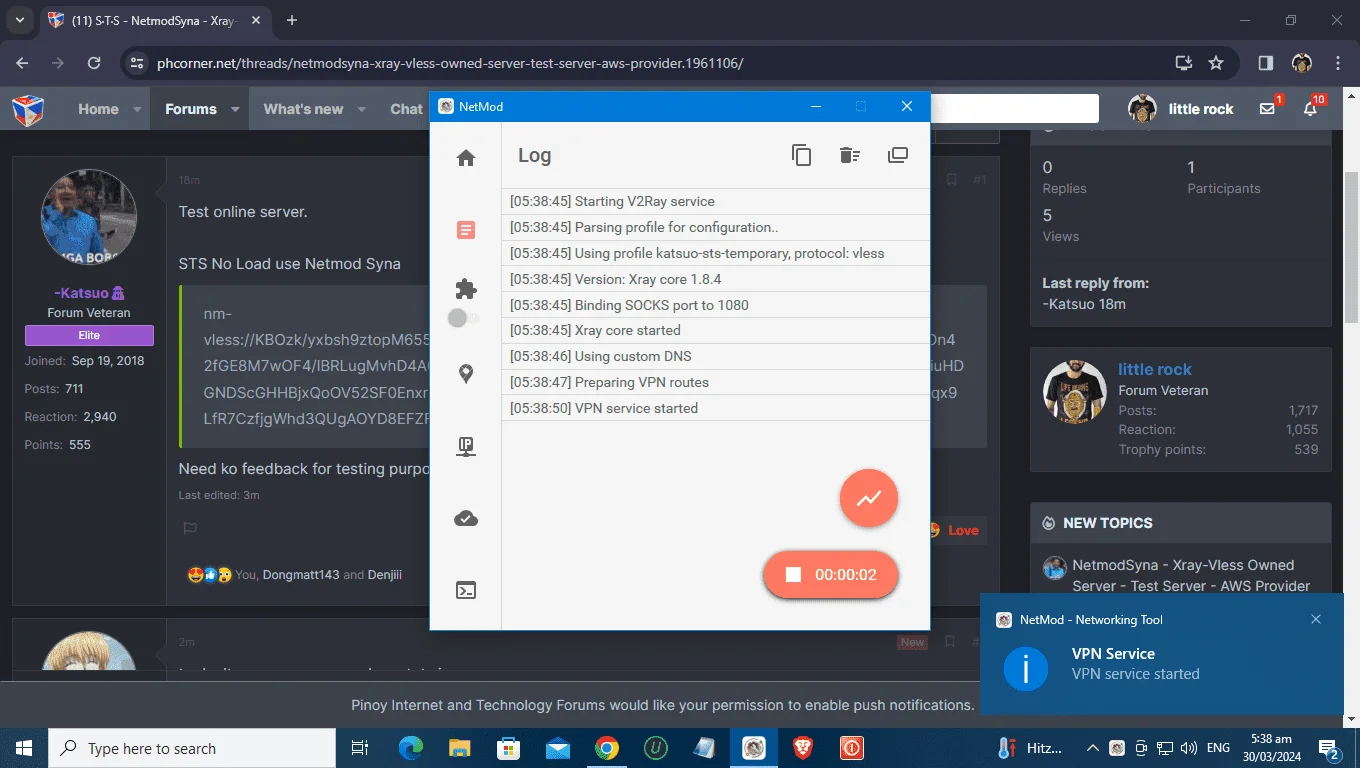Open the Windows Start menu
The image size is (1360, 768).
pyautogui.click(x=24, y=748)
